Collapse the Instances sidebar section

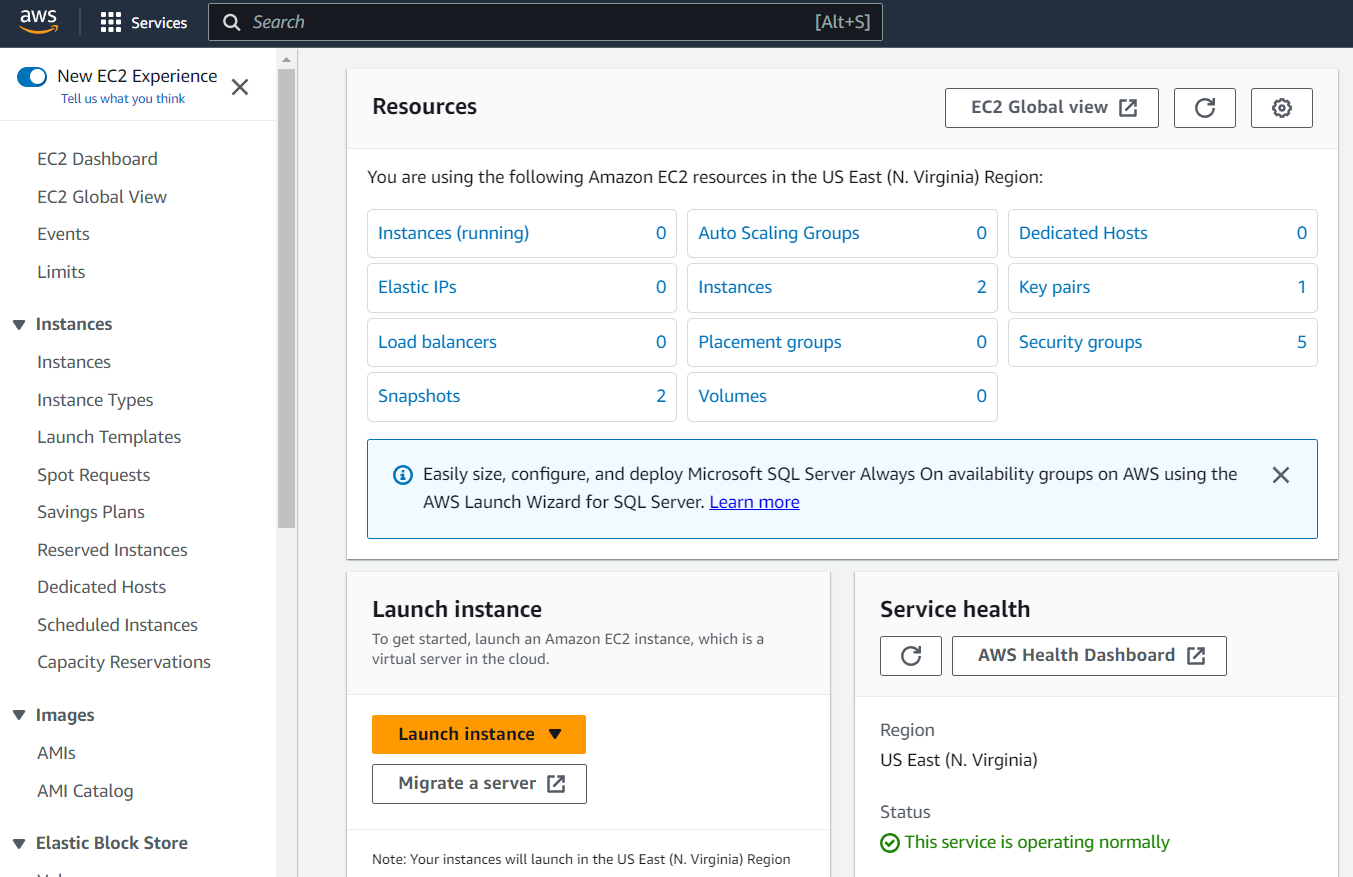pos(19,325)
